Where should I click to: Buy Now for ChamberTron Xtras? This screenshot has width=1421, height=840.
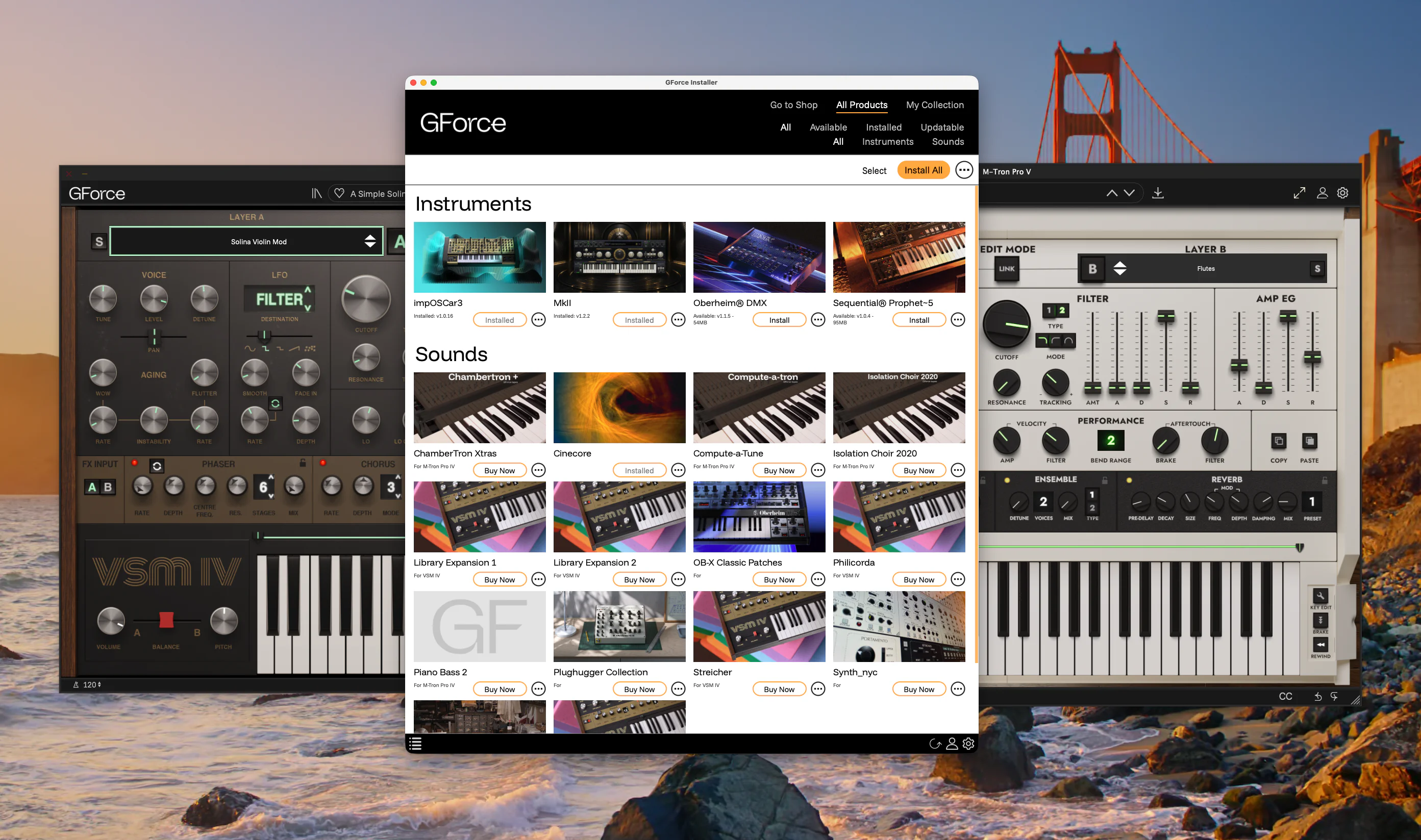tap(499, 470)
